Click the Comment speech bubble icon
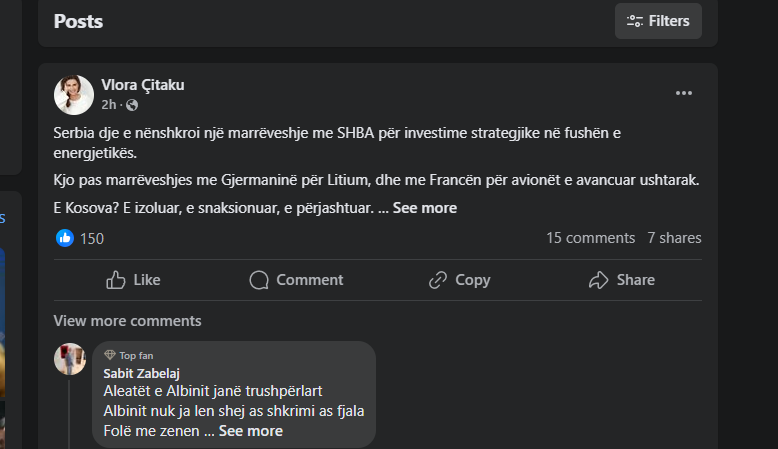The width and height of the screenshot is (778, 449). tap(259, 280)
